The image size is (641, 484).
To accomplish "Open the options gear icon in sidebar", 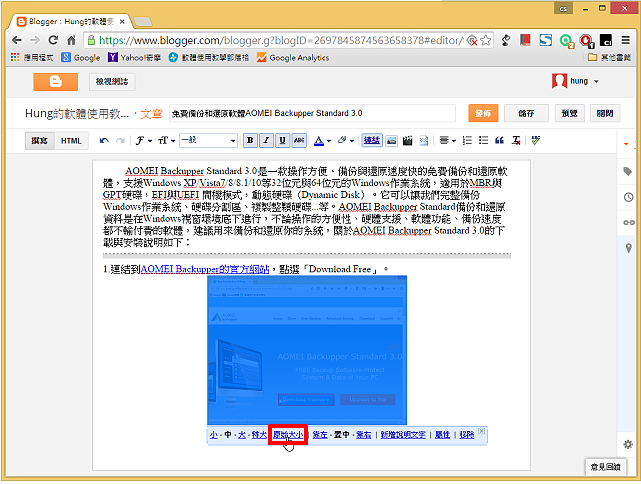I will point(628,445).
